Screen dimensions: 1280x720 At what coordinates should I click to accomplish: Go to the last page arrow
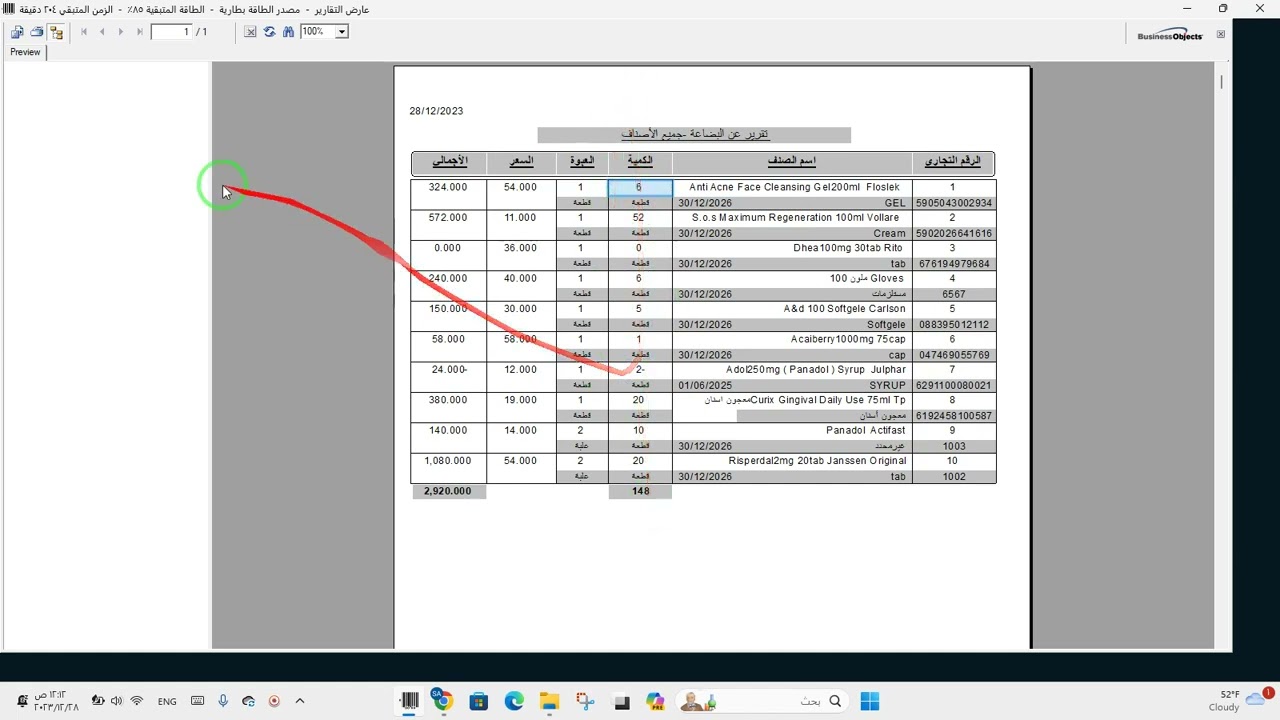(139, 32)
